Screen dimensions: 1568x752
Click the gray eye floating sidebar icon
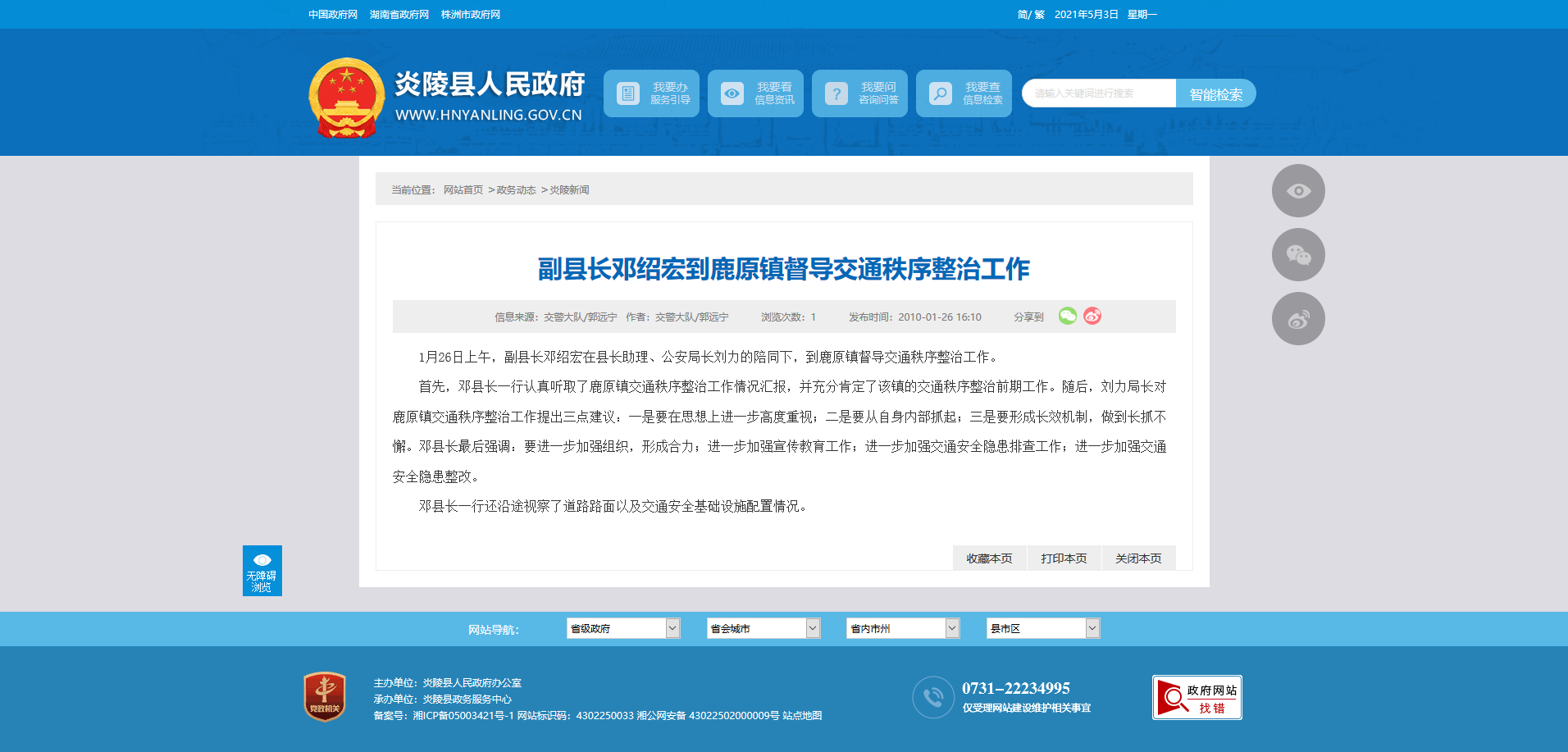pos(1297,191)
